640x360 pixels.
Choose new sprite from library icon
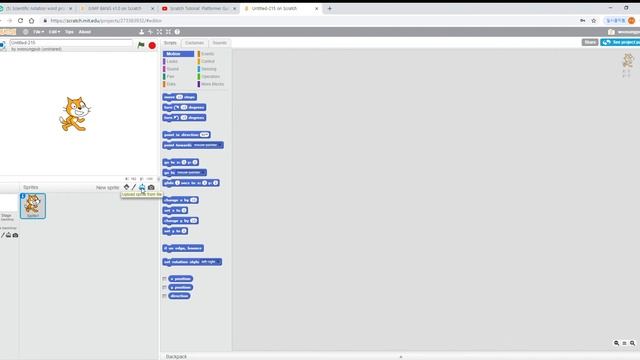(127, 187)
